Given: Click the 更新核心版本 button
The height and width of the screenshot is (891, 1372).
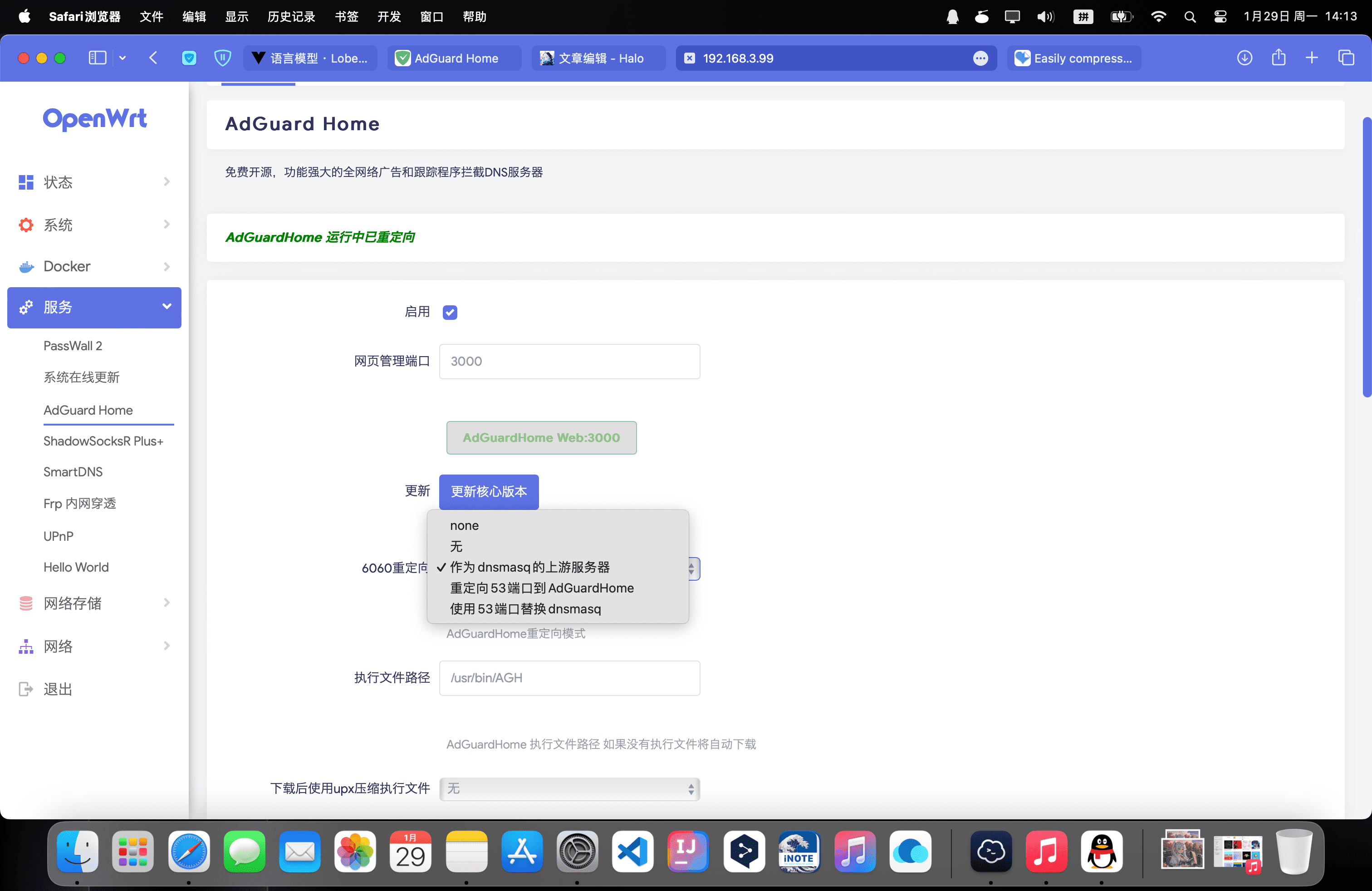Looking at the screenshot, I should [x=489, y=492].
